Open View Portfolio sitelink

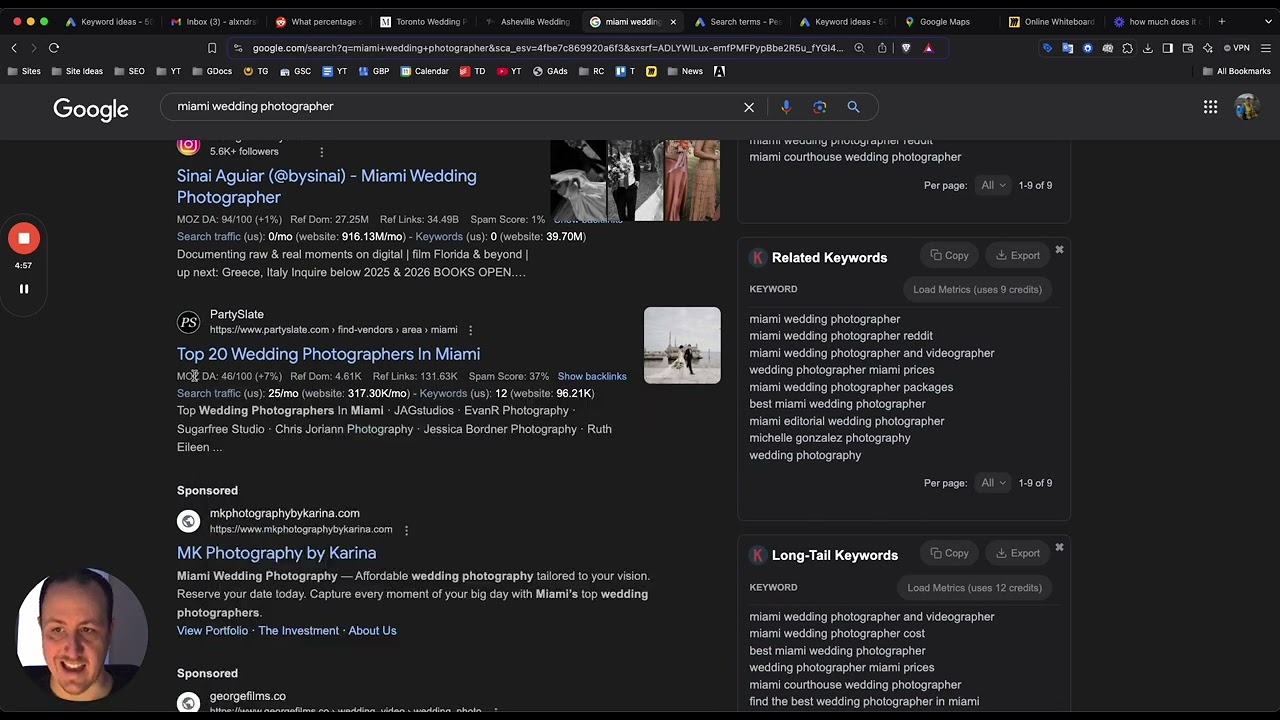click(x=212, y=631)
